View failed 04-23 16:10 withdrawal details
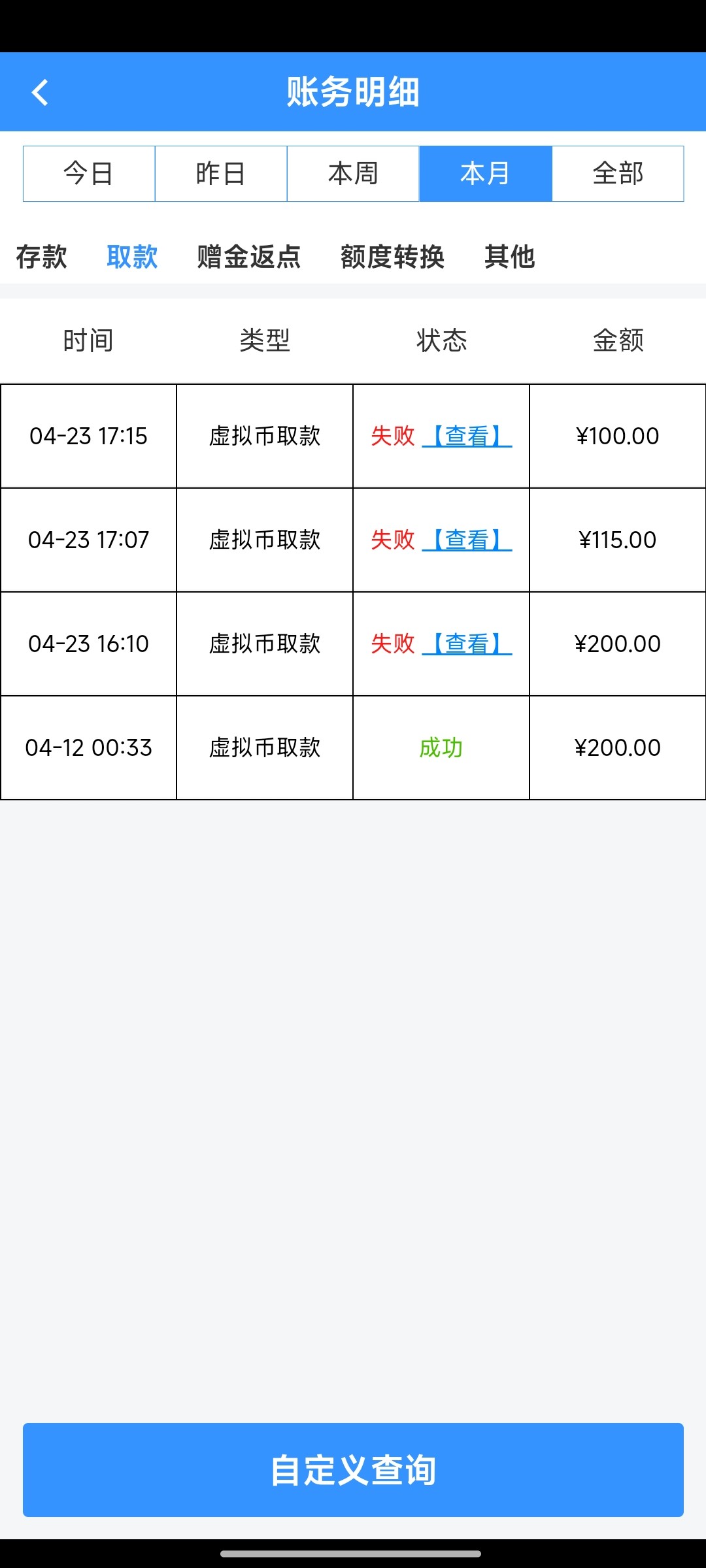Image resolution: width=706 pixels, height=1568 pixels. [467, 644]
